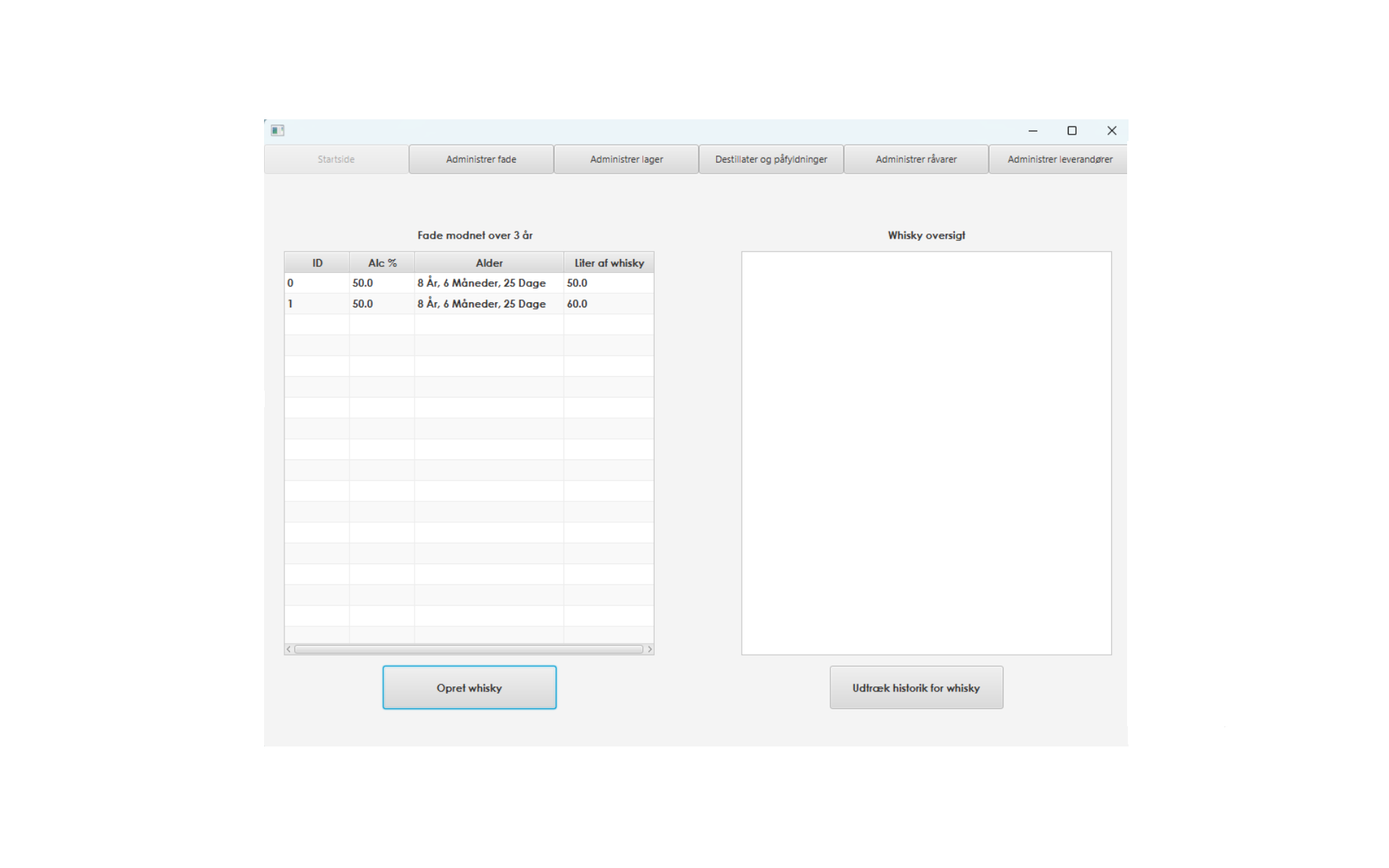
Task: Click 50.0 liter value in row 0
Action: point(608,283)
